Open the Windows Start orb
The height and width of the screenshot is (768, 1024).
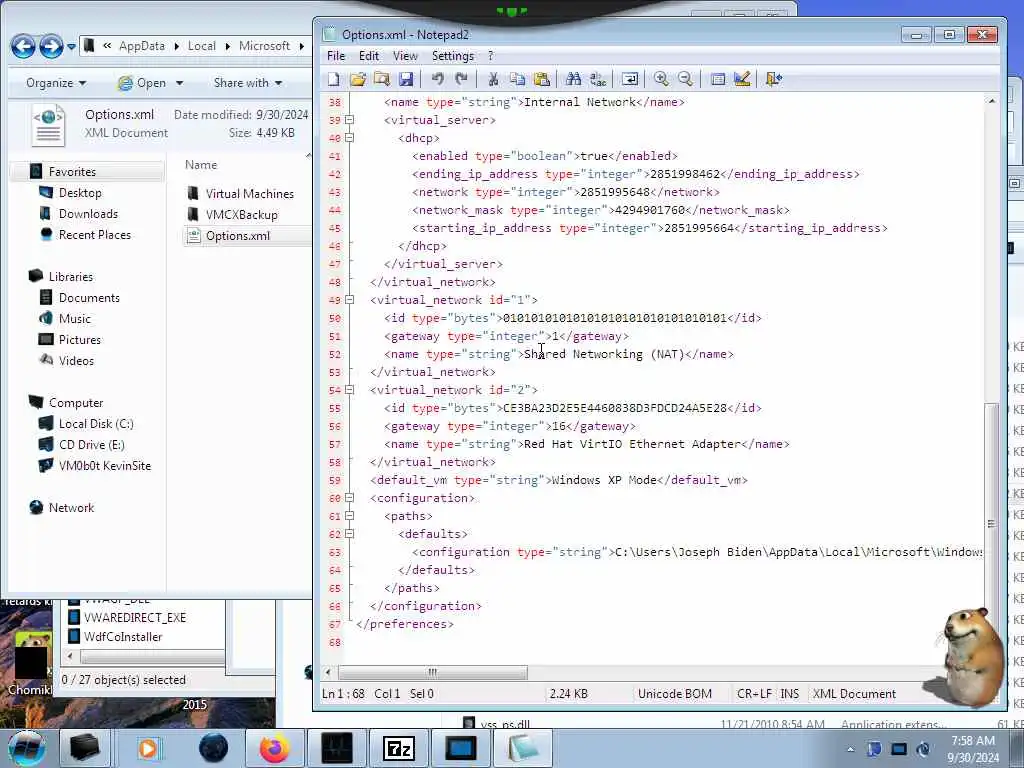pyautogui.click(x=27, y=748)
